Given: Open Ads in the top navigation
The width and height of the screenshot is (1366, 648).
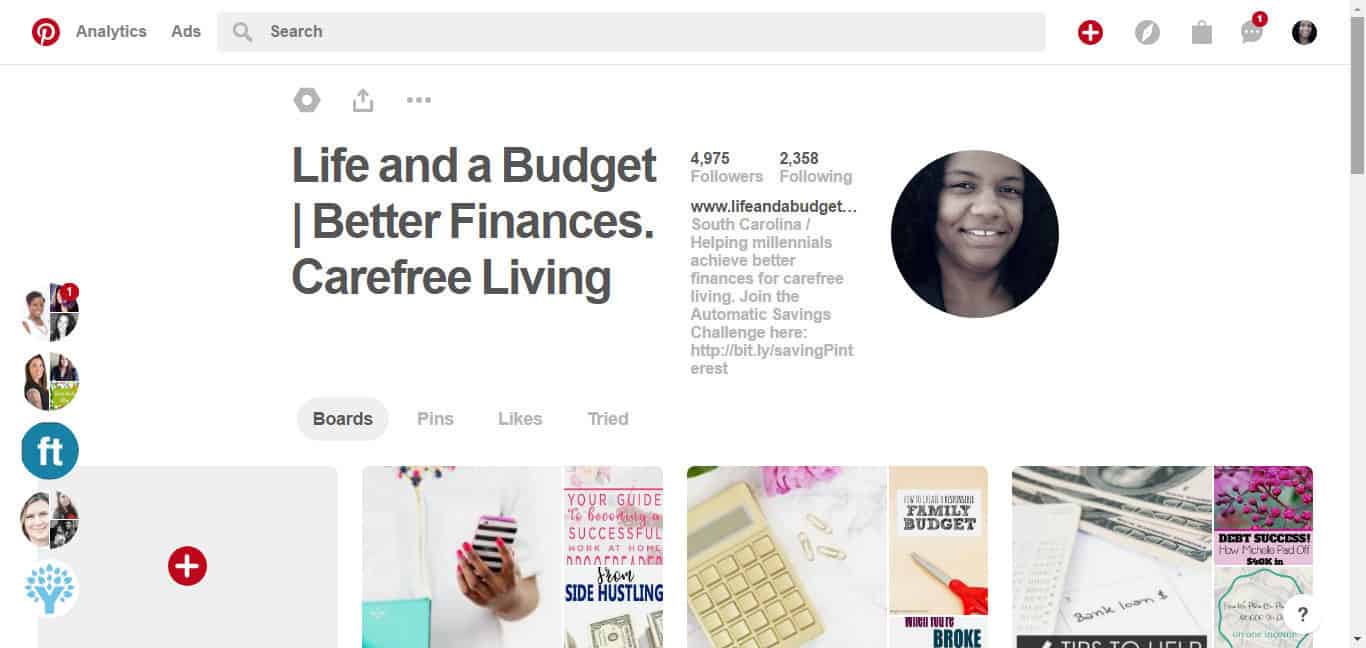Looking at the screenshot, I should (x=186, y=32).
